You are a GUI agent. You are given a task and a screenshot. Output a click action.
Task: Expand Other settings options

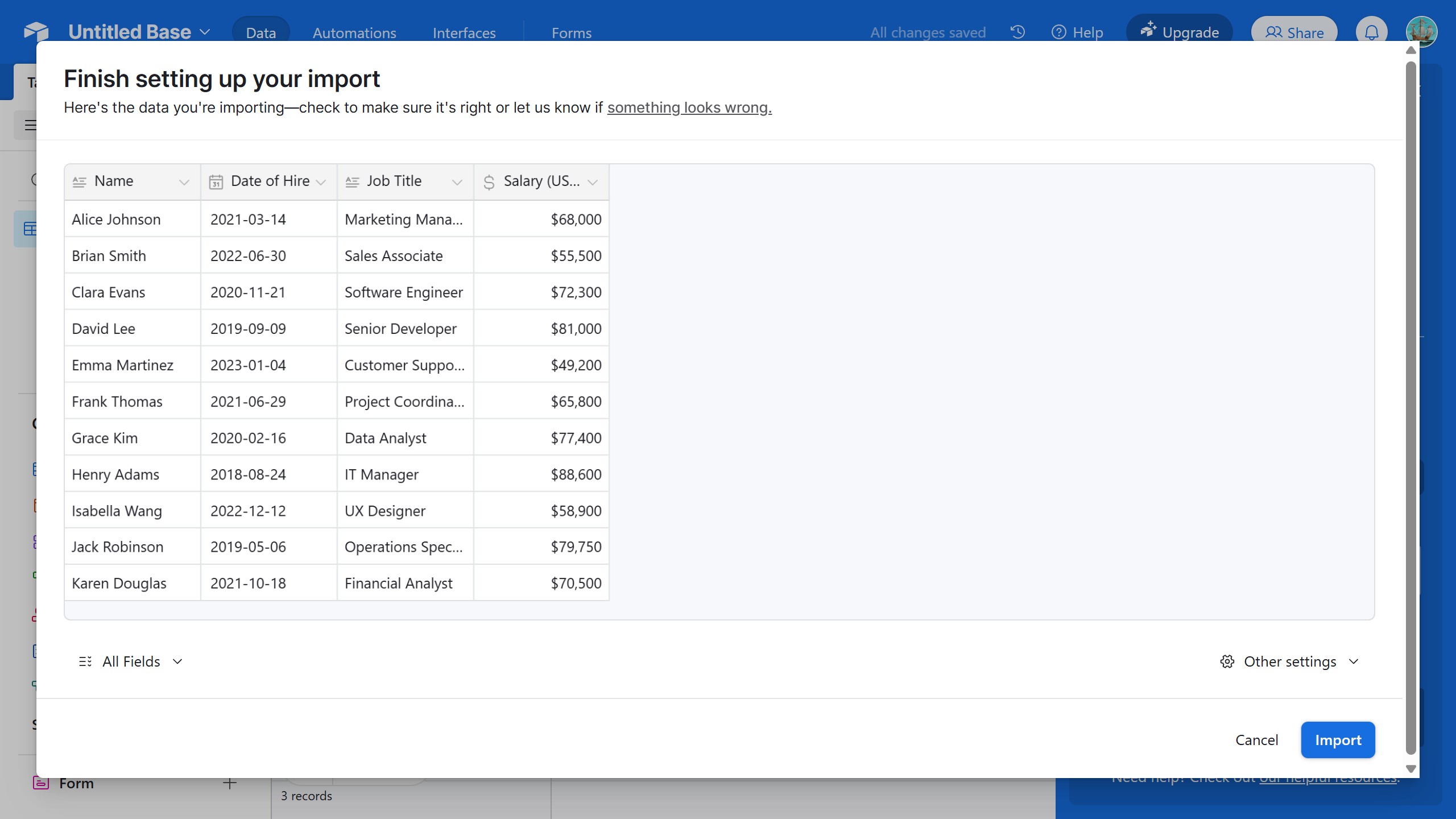tap(1290, 661)
